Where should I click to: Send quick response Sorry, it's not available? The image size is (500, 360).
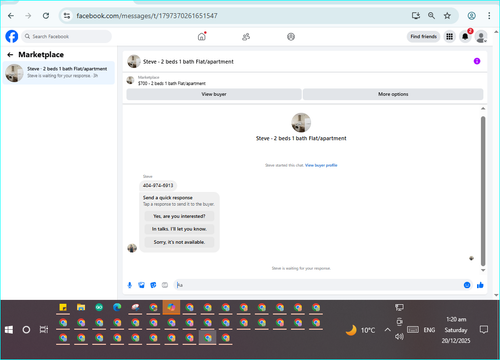point(179,242)
